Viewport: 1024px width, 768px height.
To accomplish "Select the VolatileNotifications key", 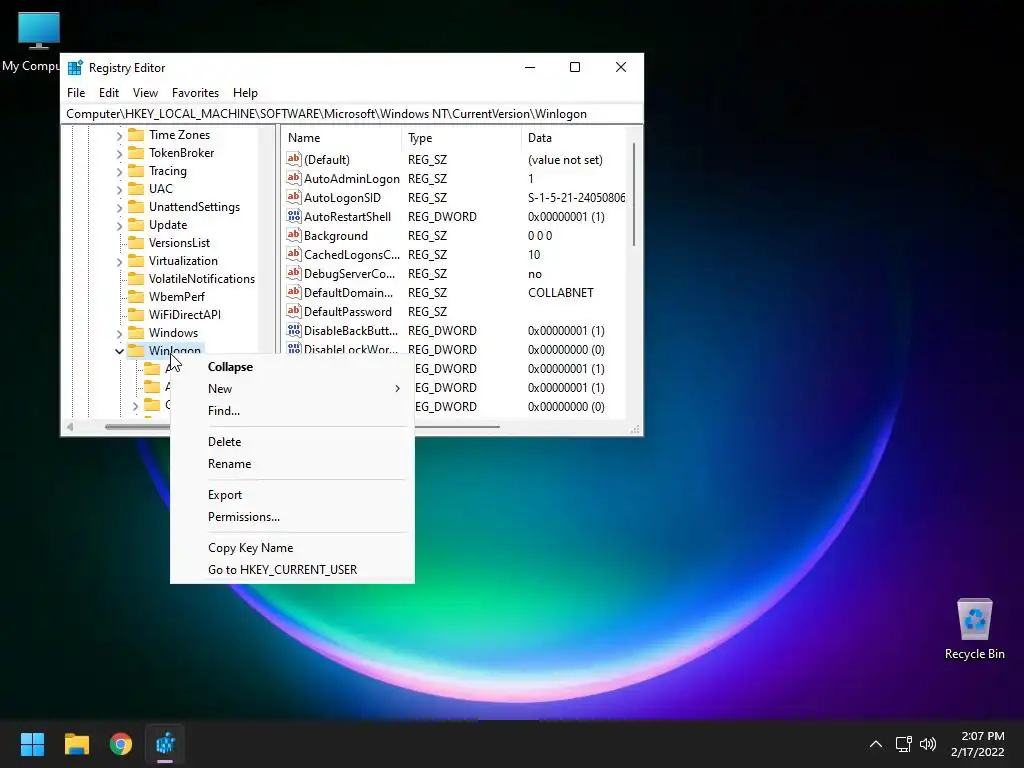I will click(x=202, y=278).
